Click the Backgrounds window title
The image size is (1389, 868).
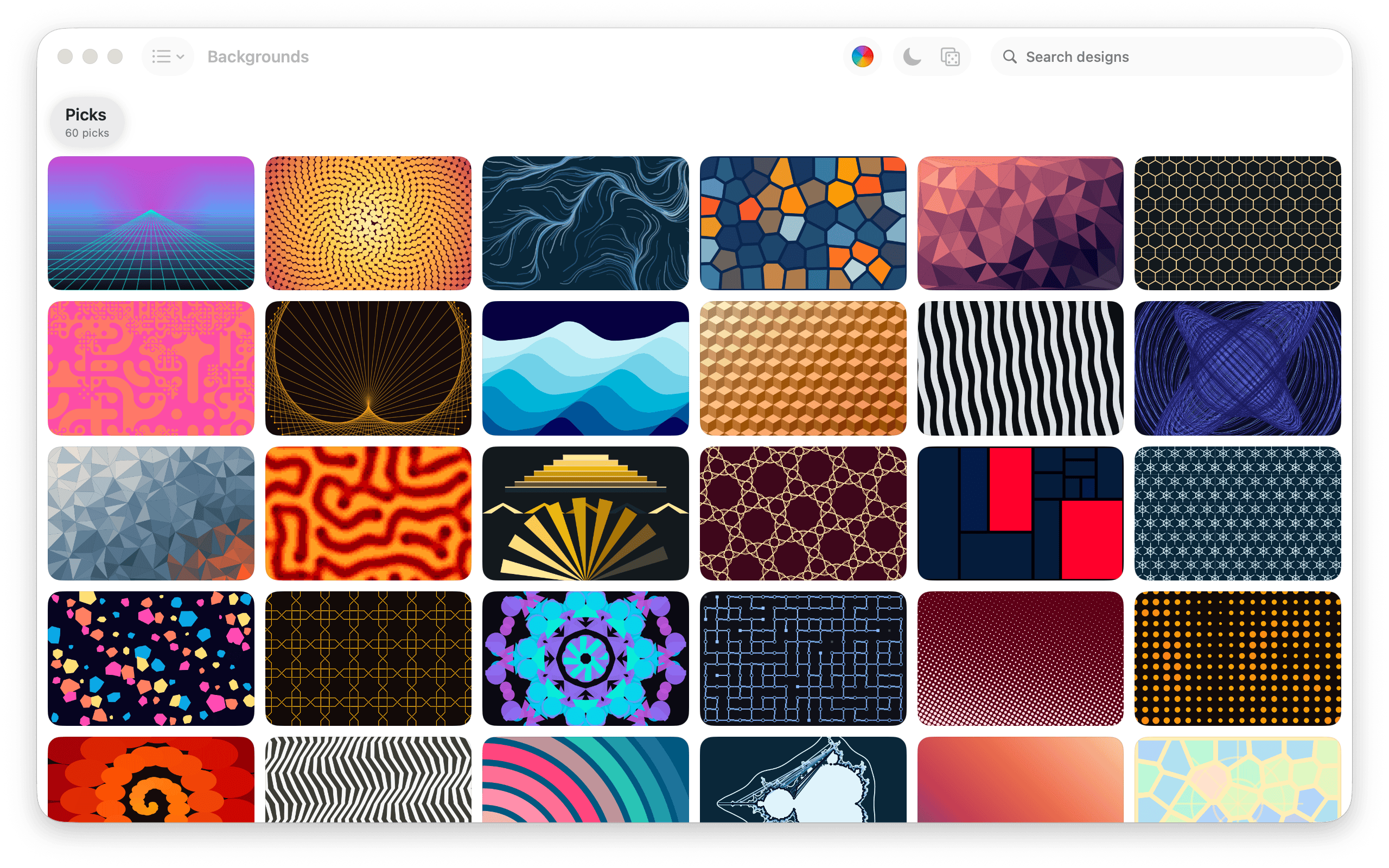pos(258,56)
